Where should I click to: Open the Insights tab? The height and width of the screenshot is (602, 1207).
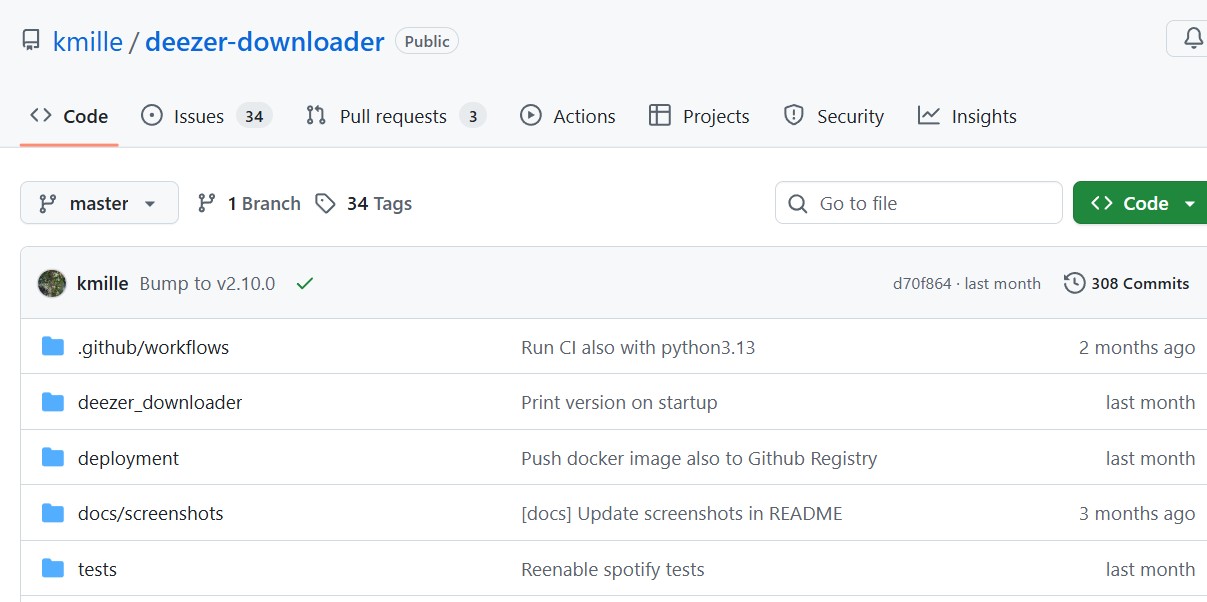pyautogui.click(x=967, y=116)
